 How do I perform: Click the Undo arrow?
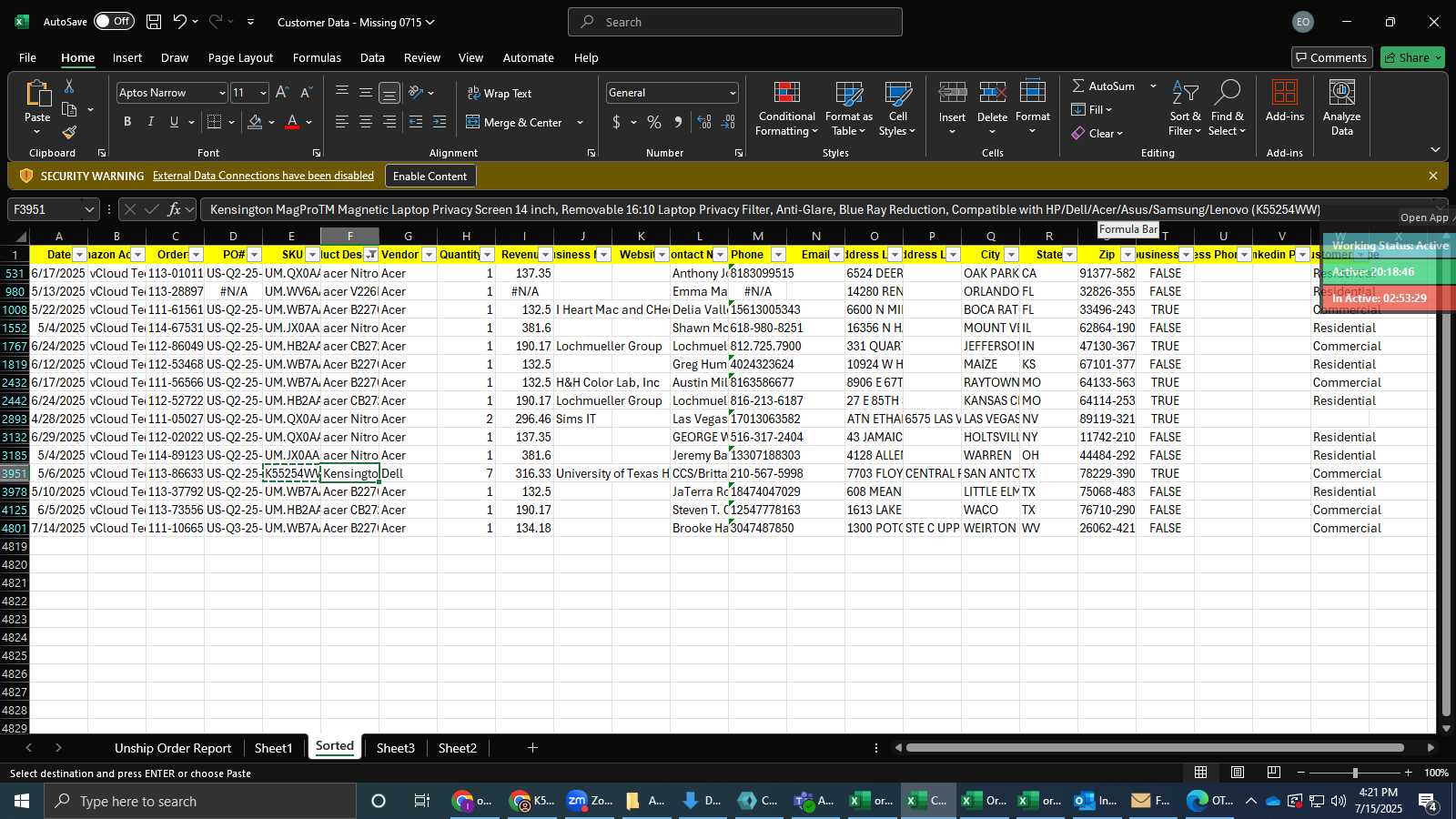(x=180, y=22)
